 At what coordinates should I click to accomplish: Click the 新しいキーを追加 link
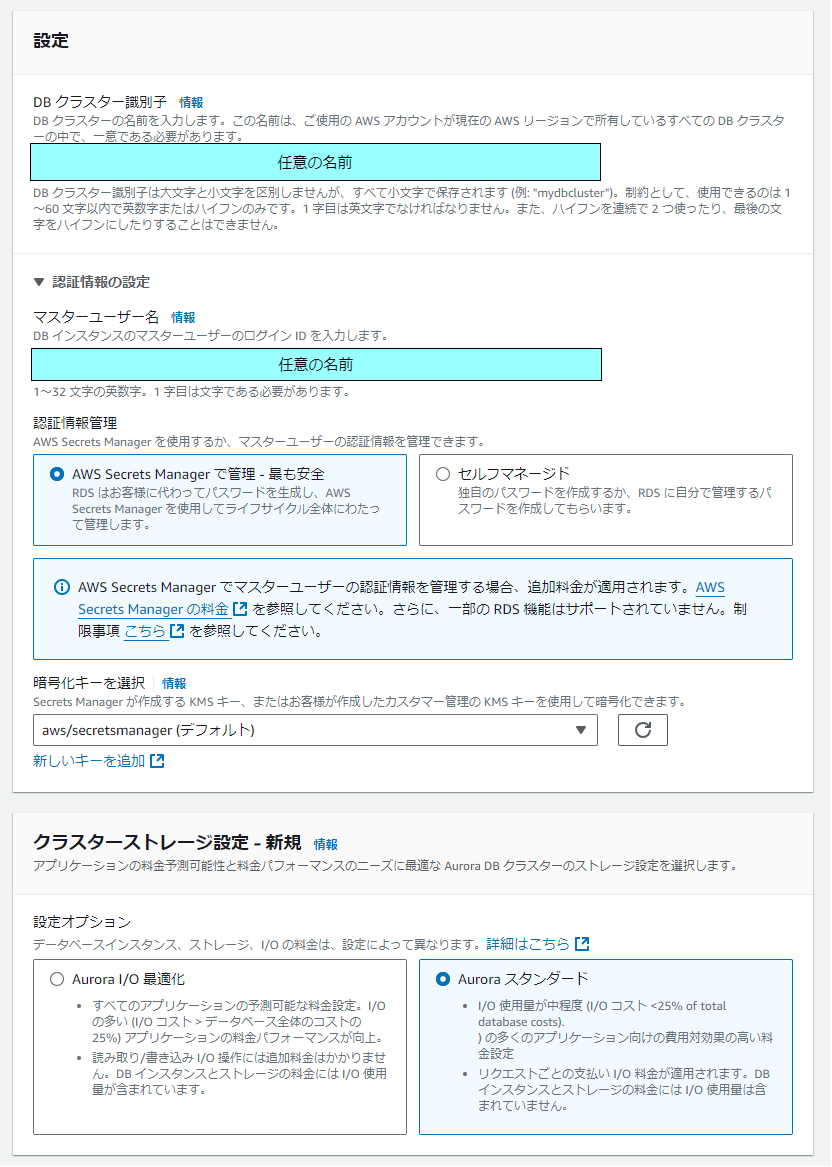point(89,761)
